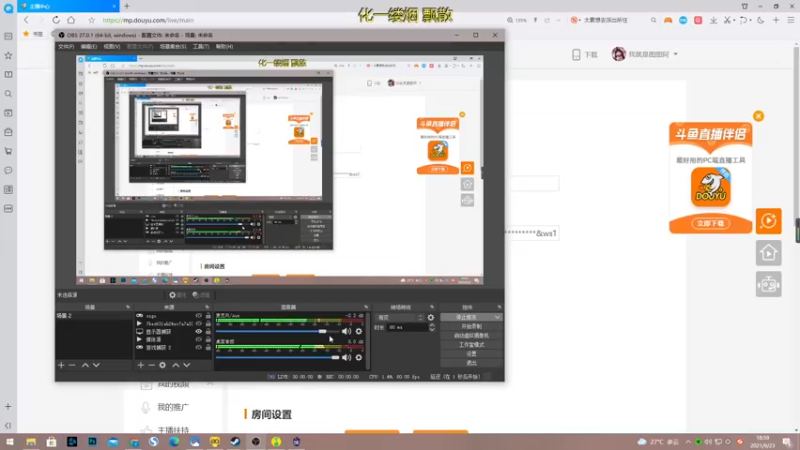Click the browser address bar URL
This screenshot has width=800, height=450.
click(148, 20)
